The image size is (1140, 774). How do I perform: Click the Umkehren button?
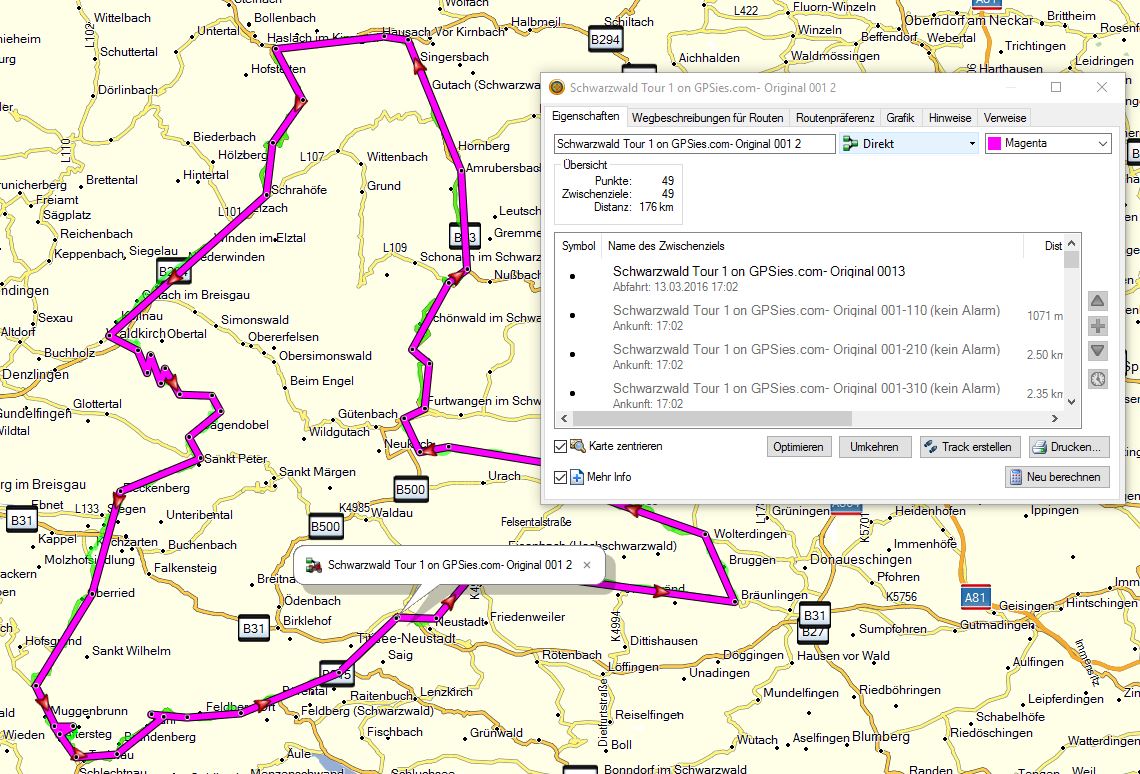pyautogui.click(x=874, y=447)
